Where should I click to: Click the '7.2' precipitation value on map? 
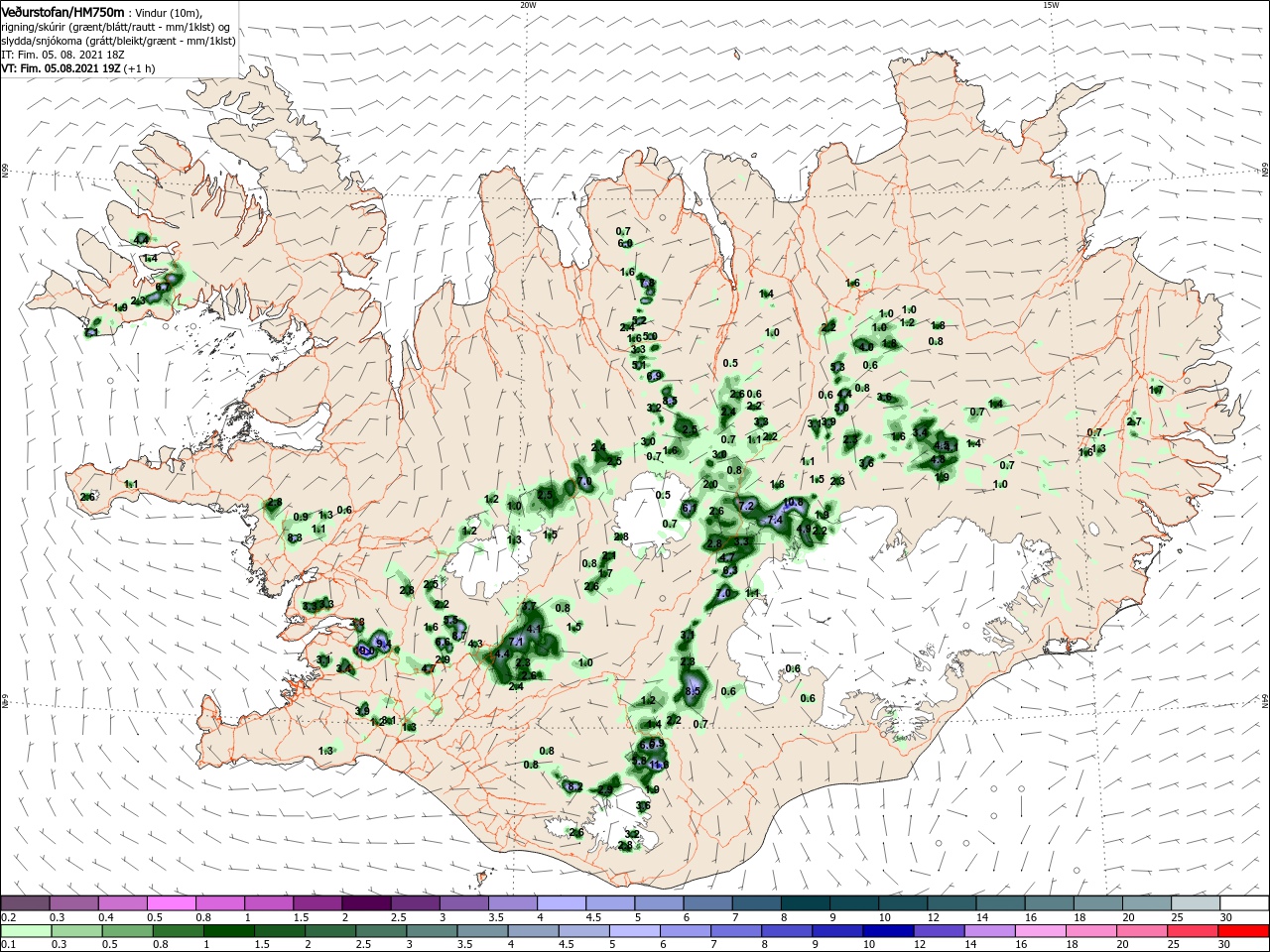(748, 506)
